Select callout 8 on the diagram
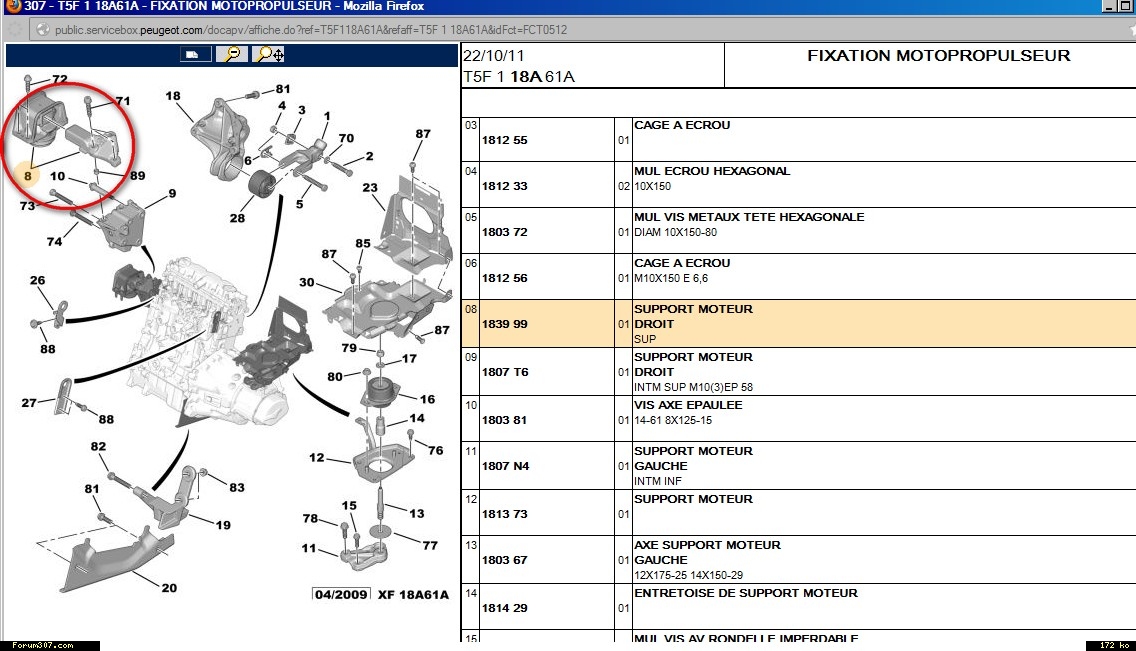This screenshot has height=651, width=1136. coord(28,175)
